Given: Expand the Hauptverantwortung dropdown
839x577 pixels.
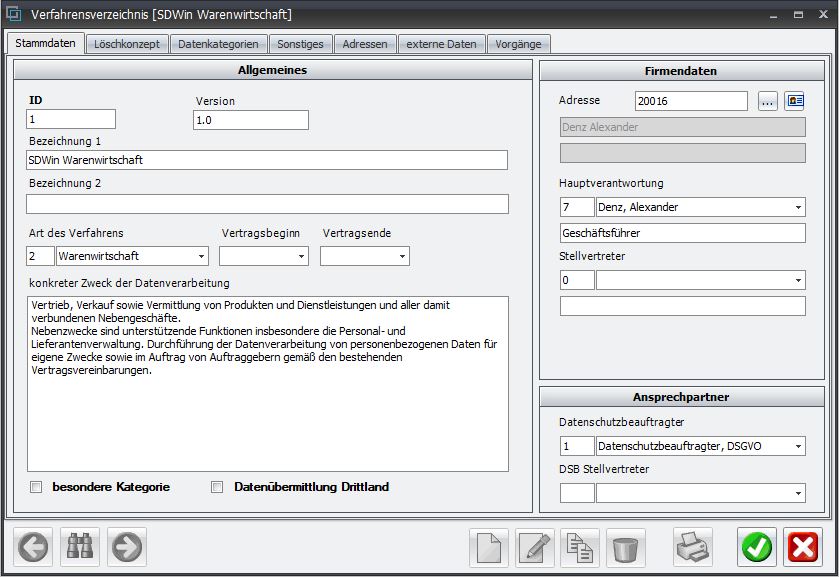Looking at the screenshot, I should tap(798, 207).
